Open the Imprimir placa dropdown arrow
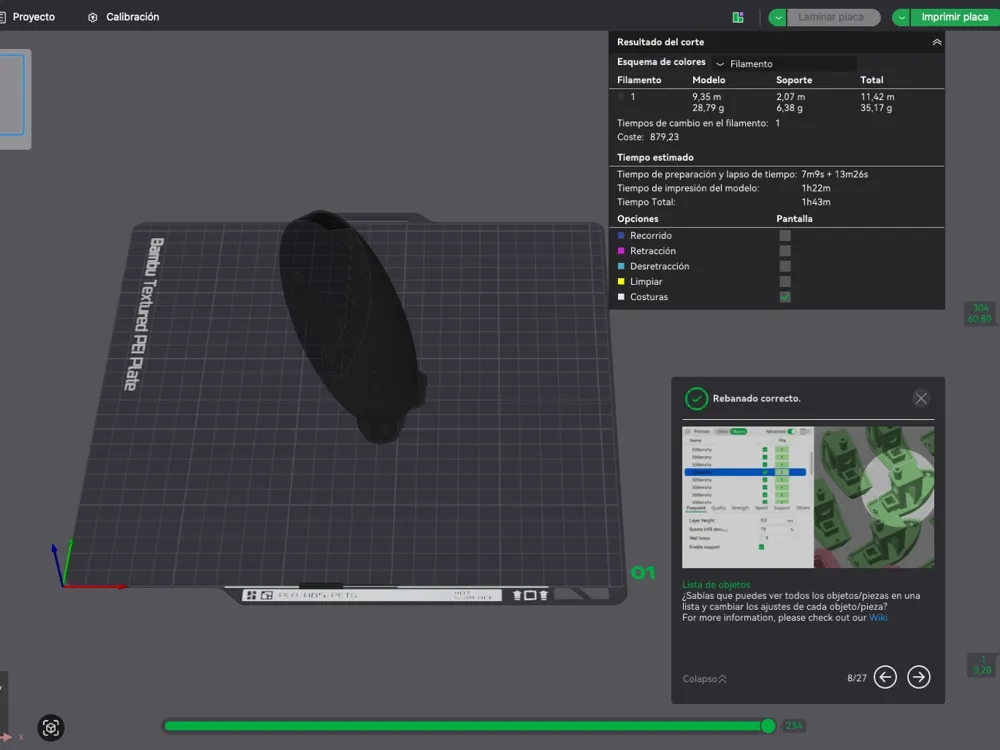 point(901,17)
